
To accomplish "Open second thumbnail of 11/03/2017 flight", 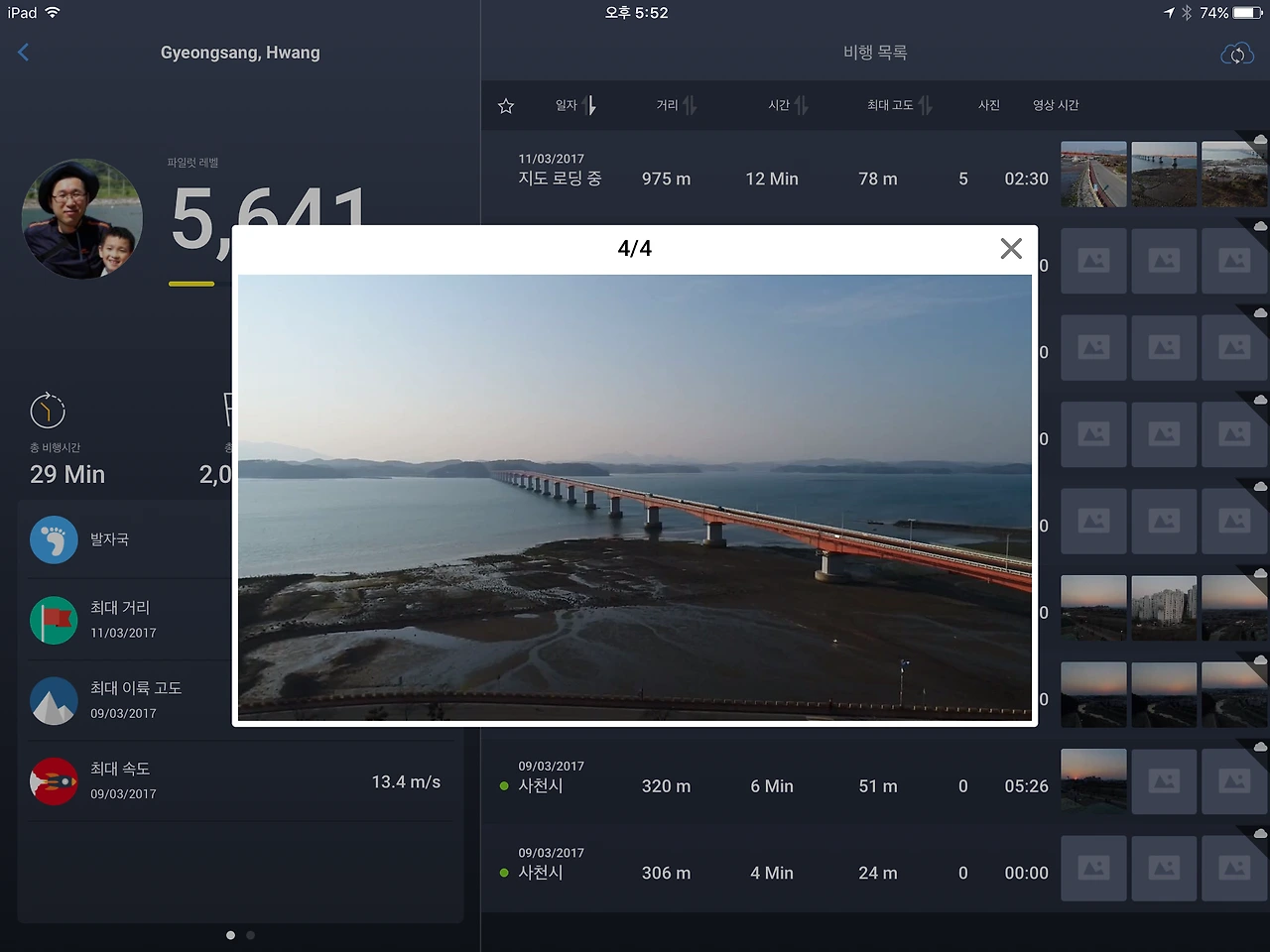I will 1164,175.
